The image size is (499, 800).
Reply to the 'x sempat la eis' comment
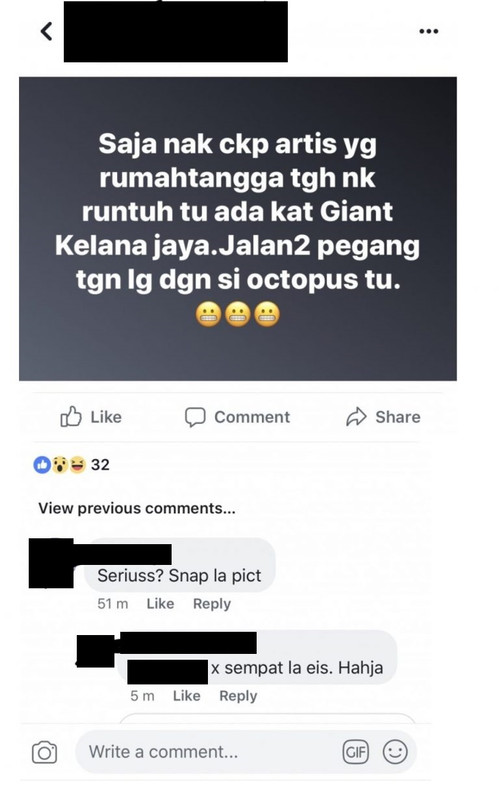238,696
